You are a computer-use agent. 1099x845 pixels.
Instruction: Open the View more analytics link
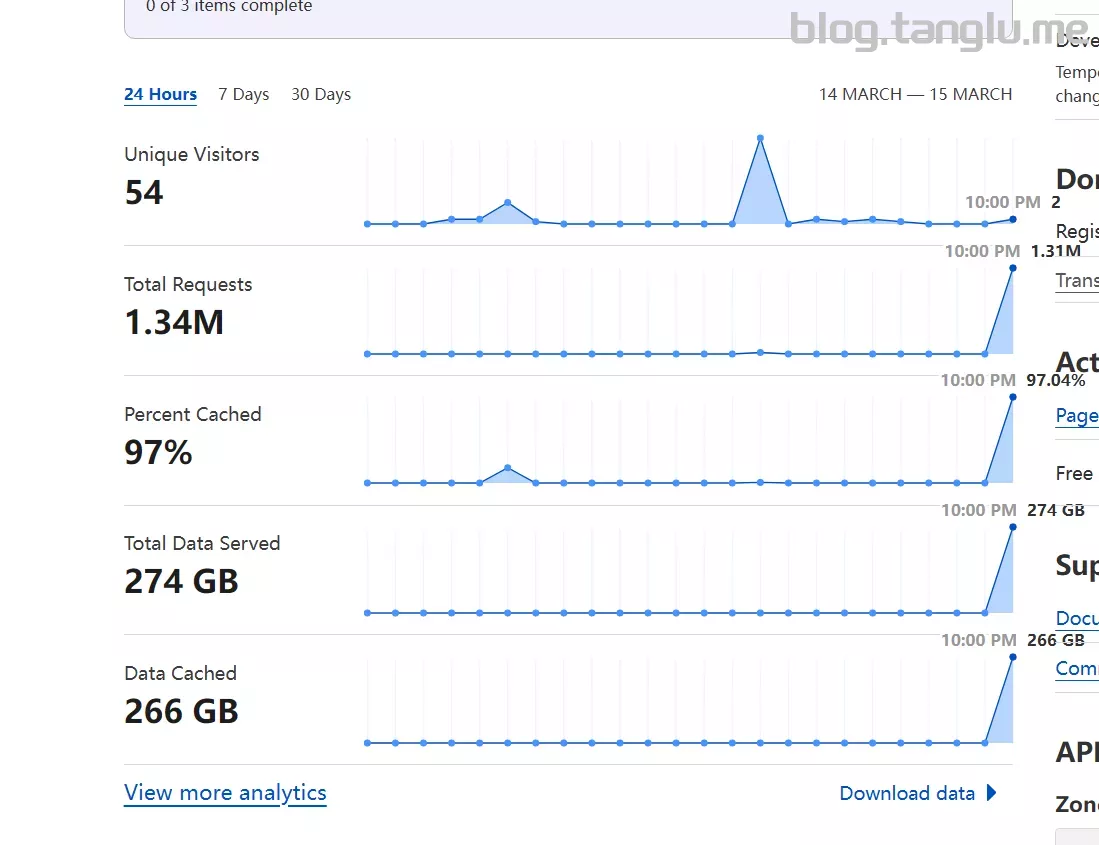tap(225, 793)
